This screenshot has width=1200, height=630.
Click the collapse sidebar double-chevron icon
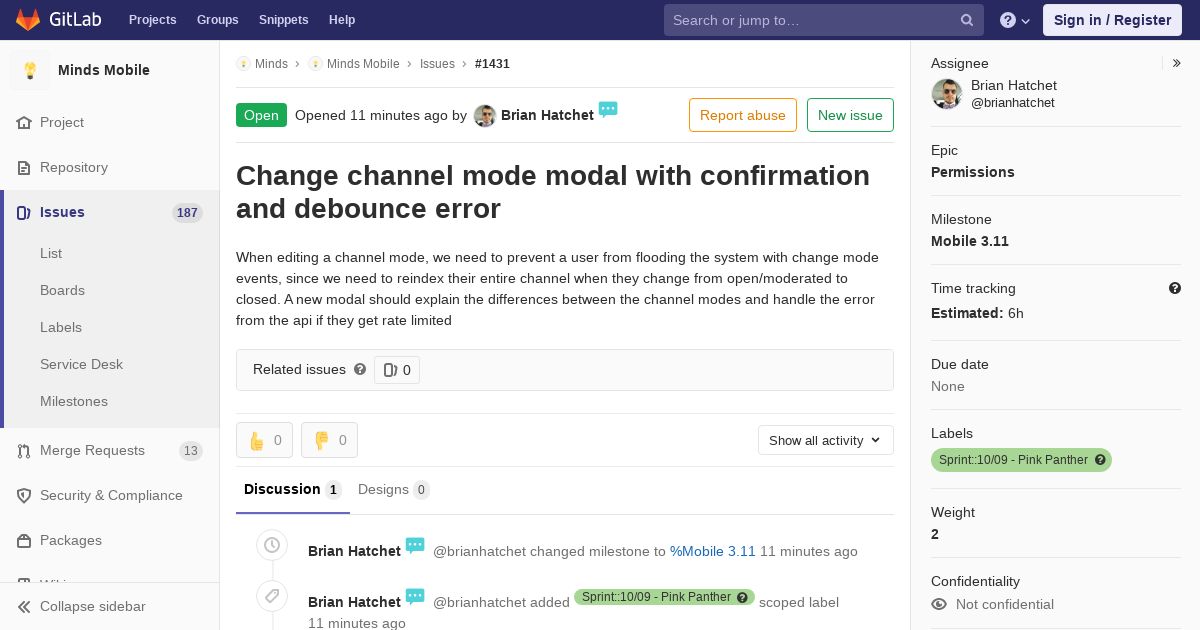24,607
